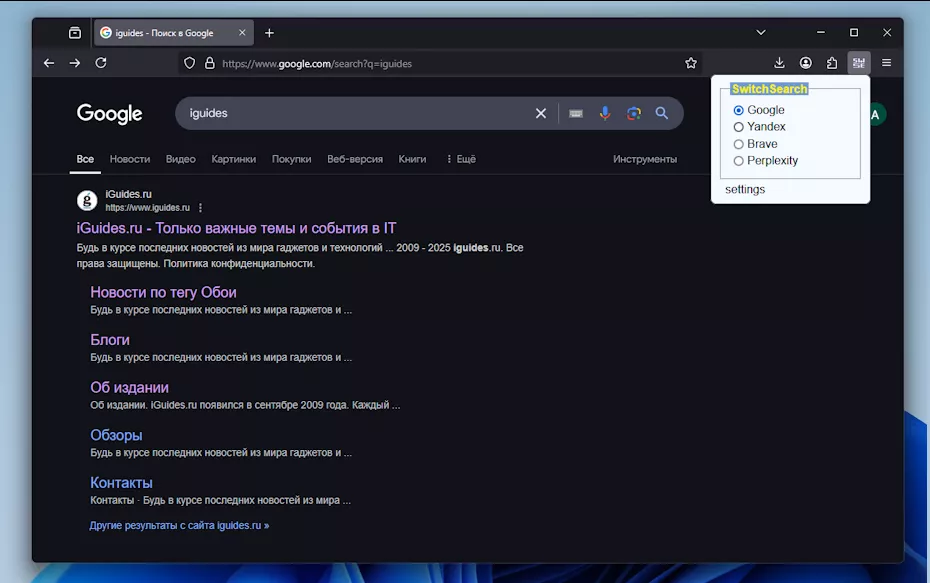Open Google Lens image search

pos(633,113)
